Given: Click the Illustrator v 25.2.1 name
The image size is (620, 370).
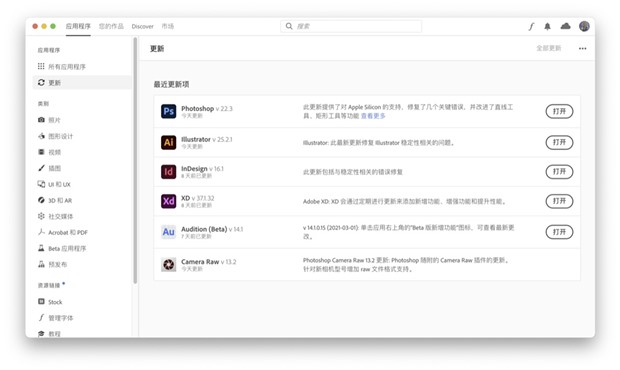Looking at the screenshot, I should 207,139.
